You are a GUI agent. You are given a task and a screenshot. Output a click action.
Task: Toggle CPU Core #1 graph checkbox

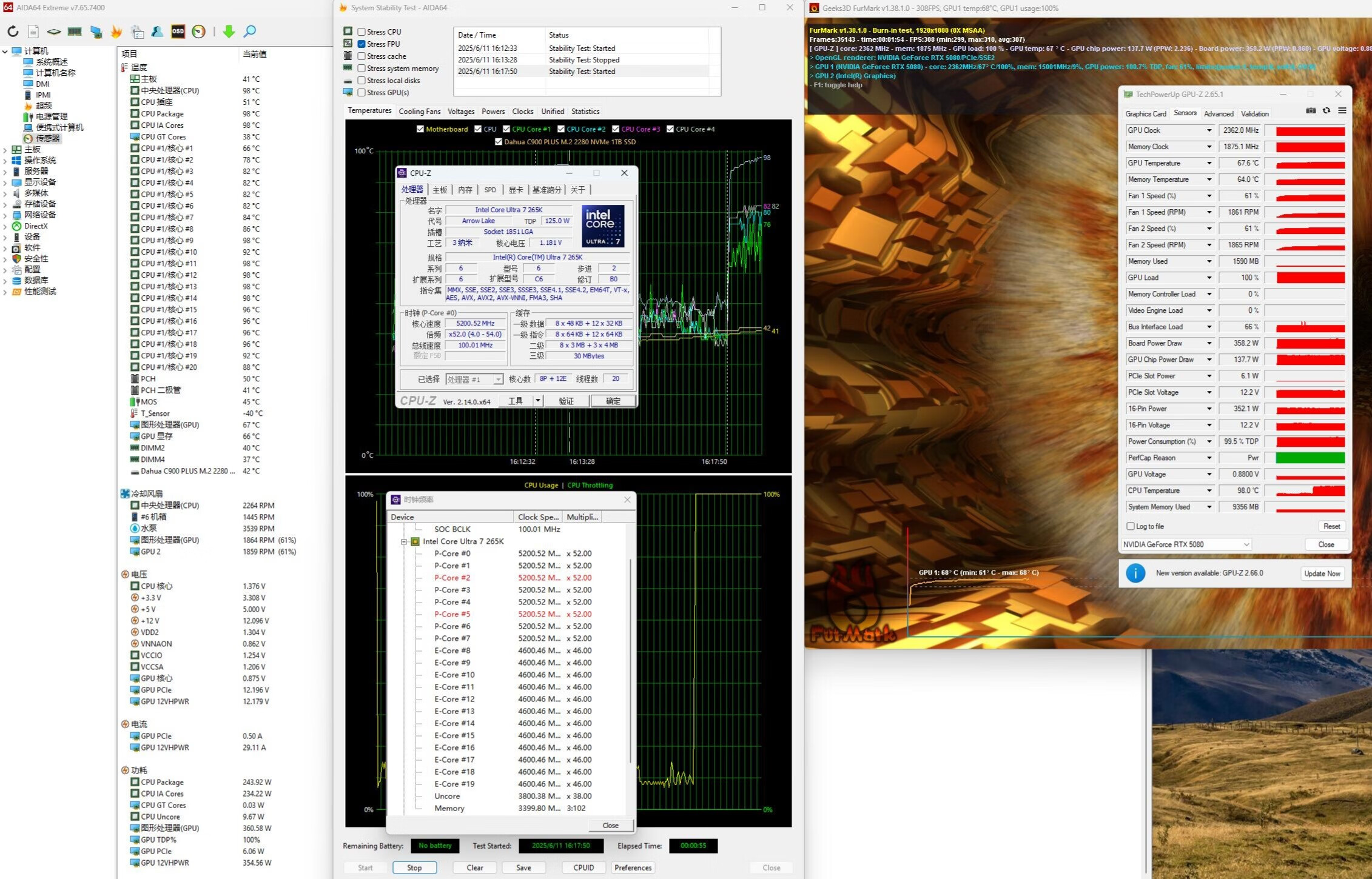pyautogui.click(x=506, y=129)
